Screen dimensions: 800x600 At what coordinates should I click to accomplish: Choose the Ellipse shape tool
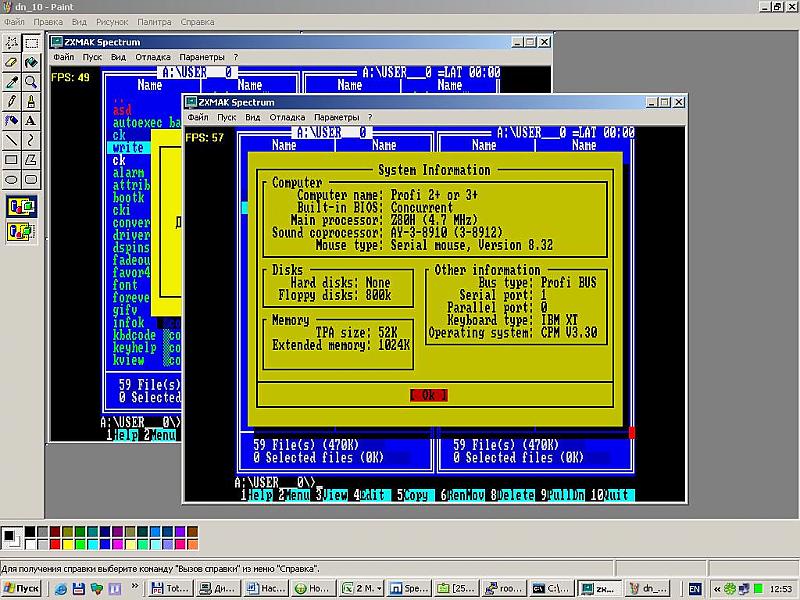coord(12,179)
